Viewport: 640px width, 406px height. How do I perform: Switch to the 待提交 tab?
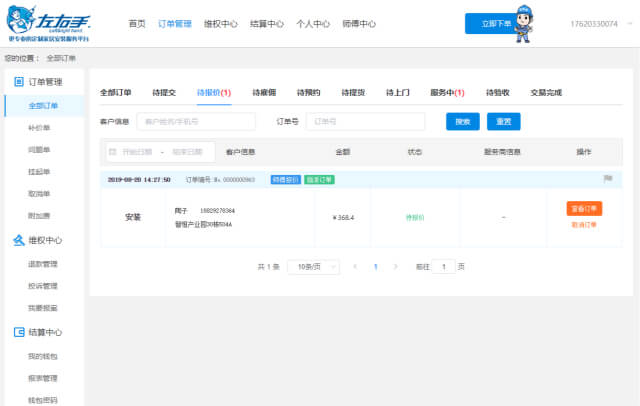[164, 92]
